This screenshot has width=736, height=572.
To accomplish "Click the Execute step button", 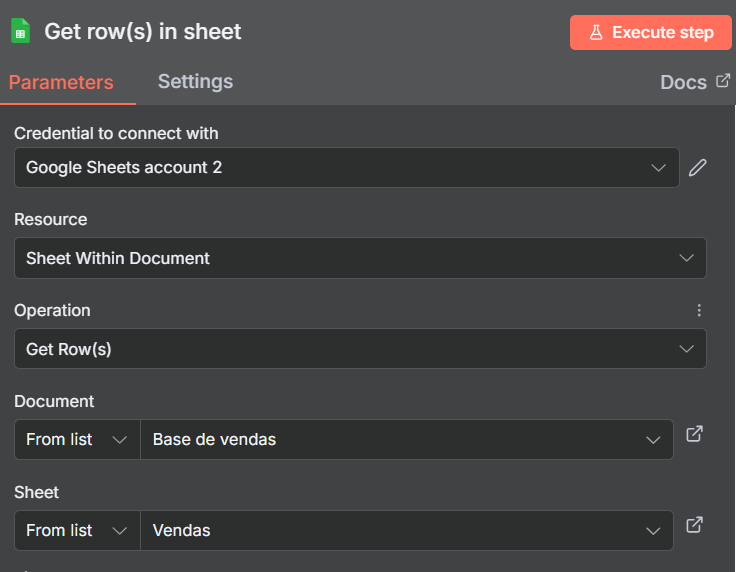I will click(x=651, y=32).
